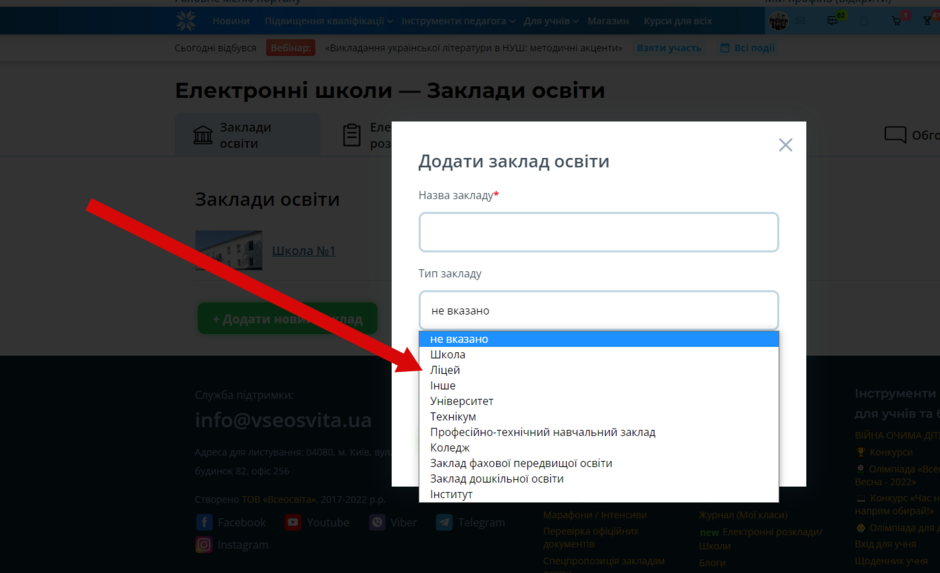
Task: Click the 'Вебінар:' red label
Action: (x=291, y=48)
